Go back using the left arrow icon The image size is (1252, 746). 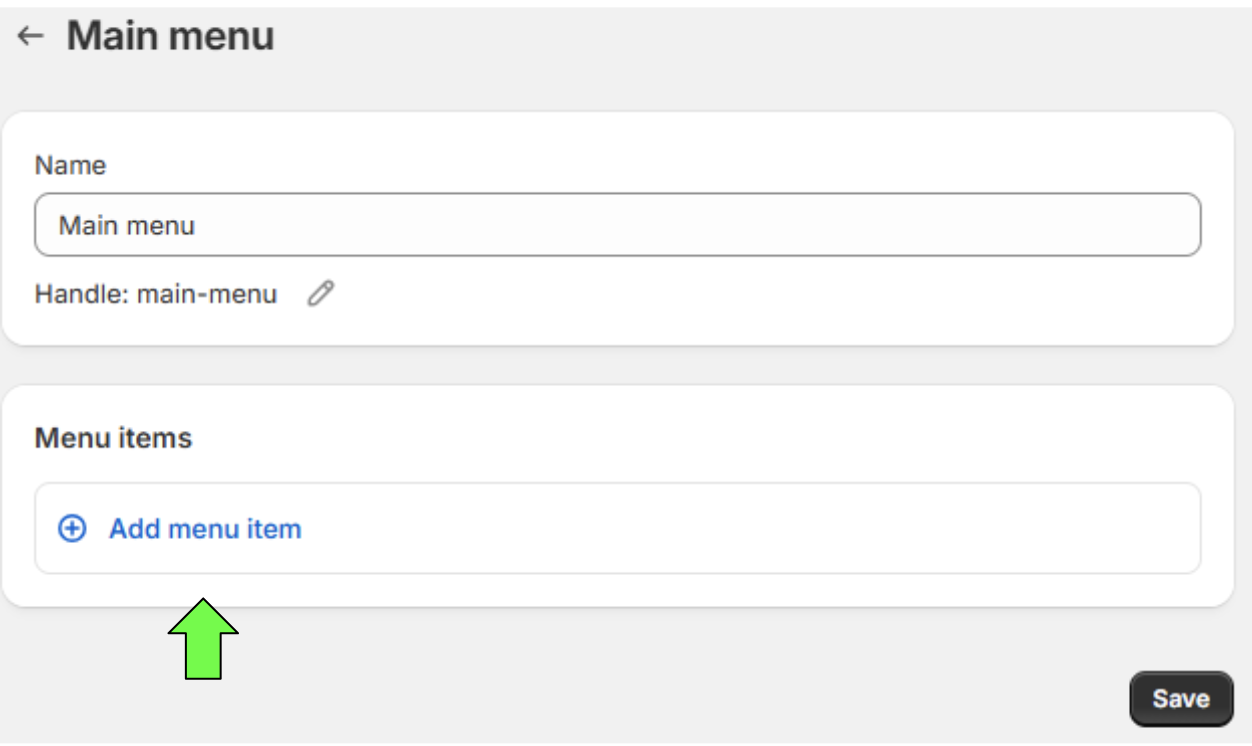pyautogui.click(x=31, y=37)
